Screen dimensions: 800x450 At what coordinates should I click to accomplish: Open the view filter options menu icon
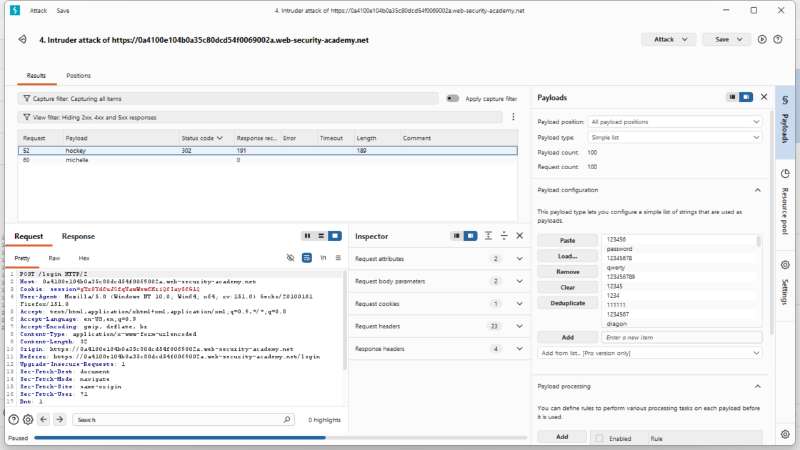[x=513, y=117]
